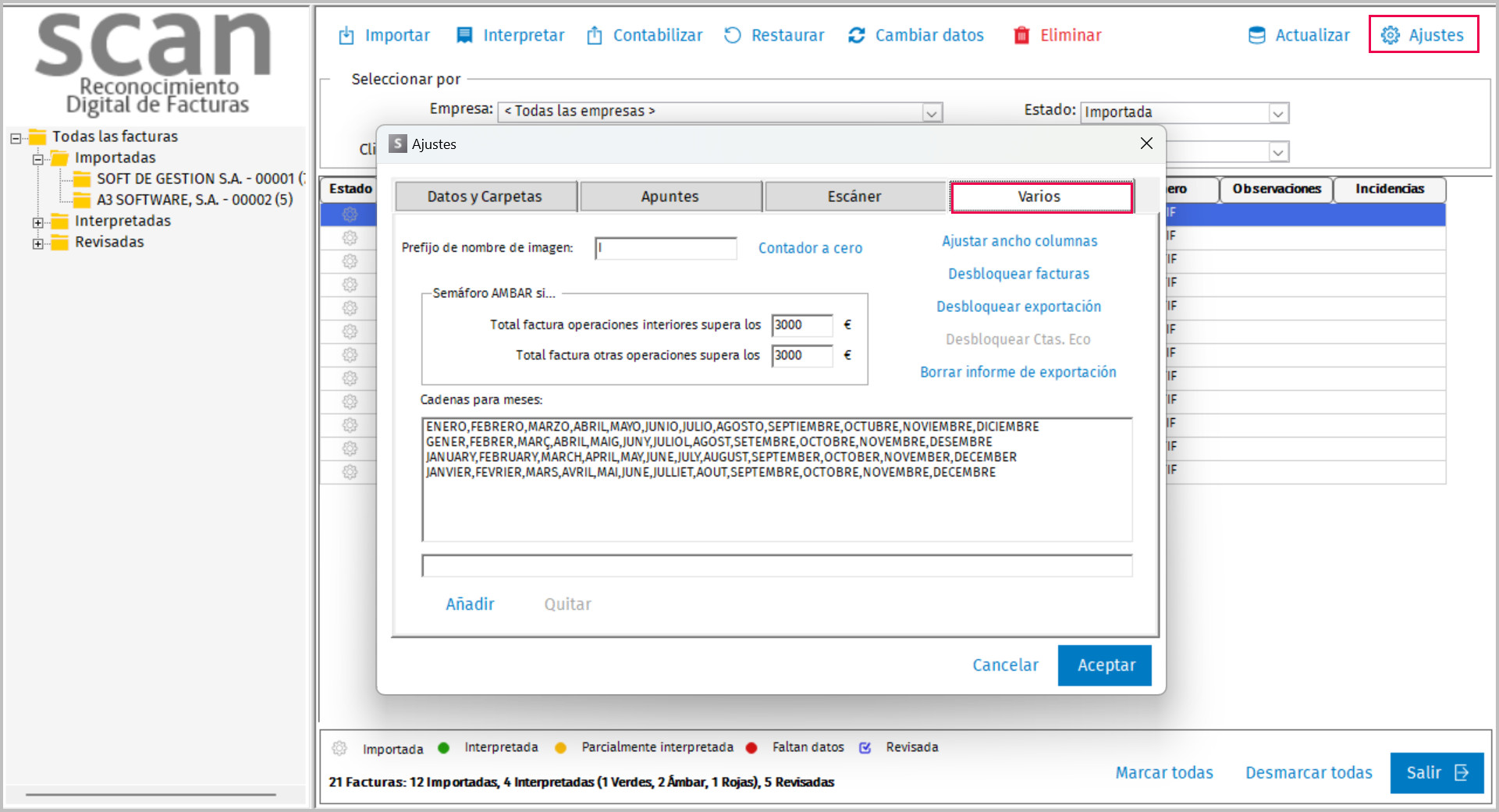Screen dimensions: 1499x812
Task: Open the Estado dropdown
Action: [x=1277, y=113]
